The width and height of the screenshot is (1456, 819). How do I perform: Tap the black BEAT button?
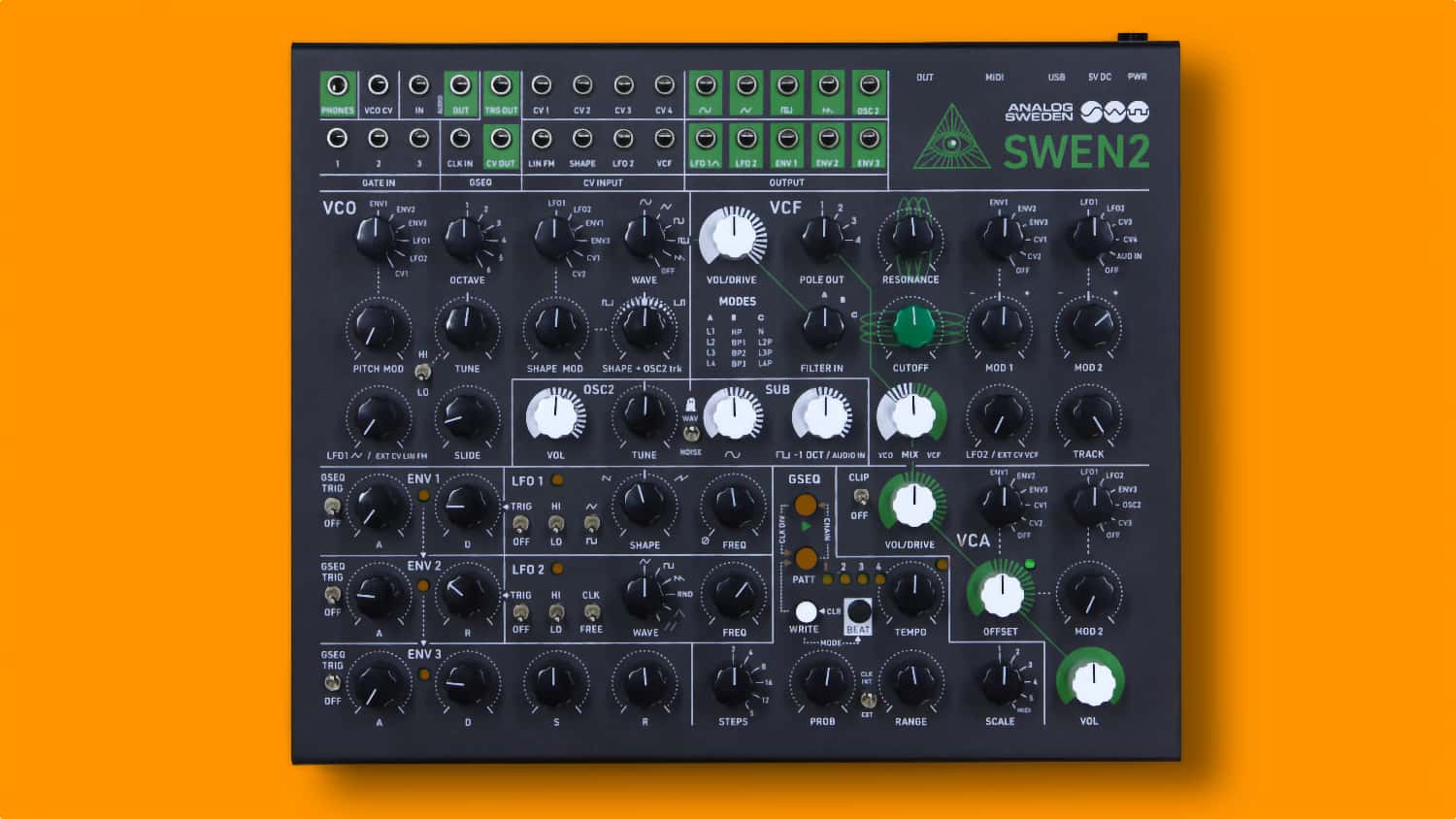858,612
